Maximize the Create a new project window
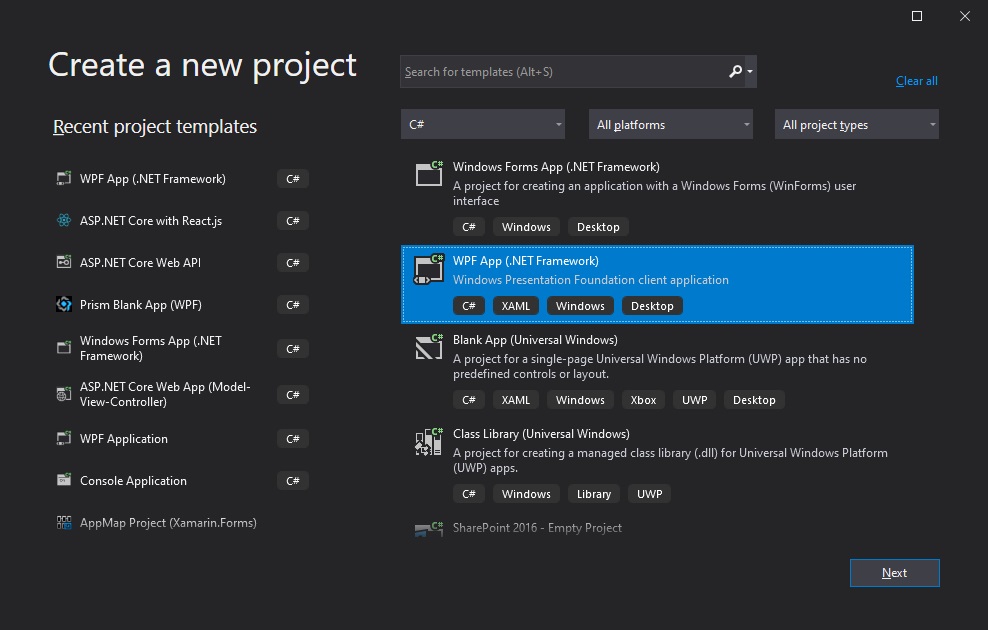The height and width of the screenshot is (630, 988). pos(917,16)
